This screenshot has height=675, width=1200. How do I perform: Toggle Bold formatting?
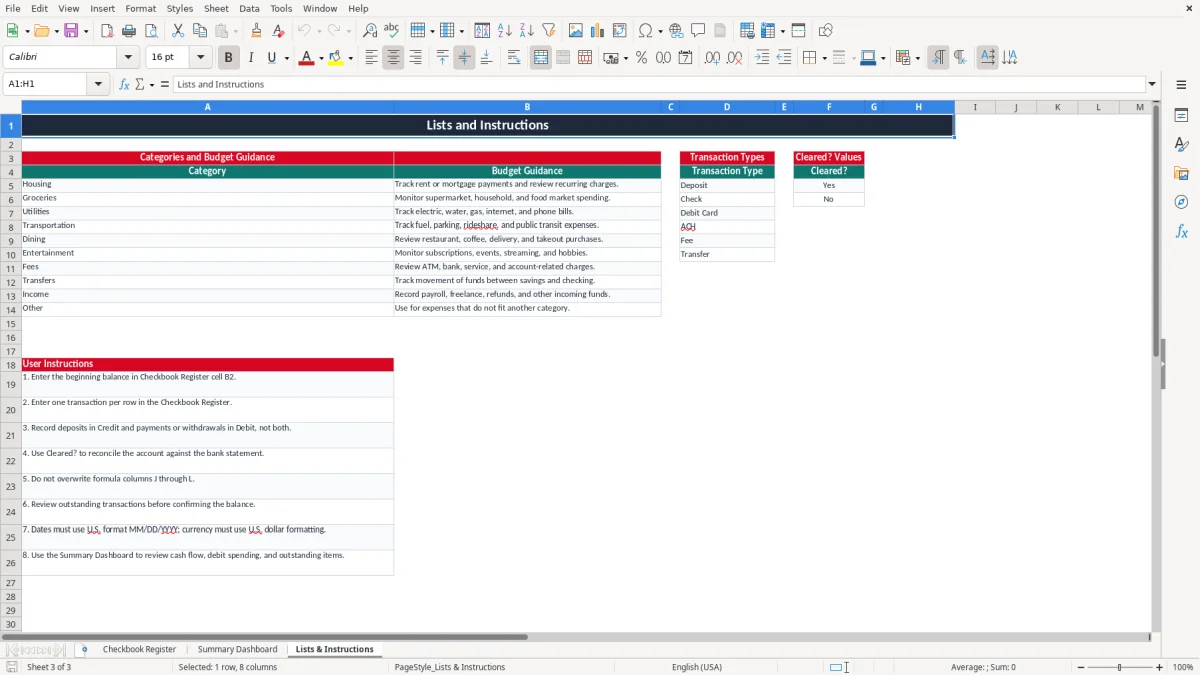click(228, 58)
